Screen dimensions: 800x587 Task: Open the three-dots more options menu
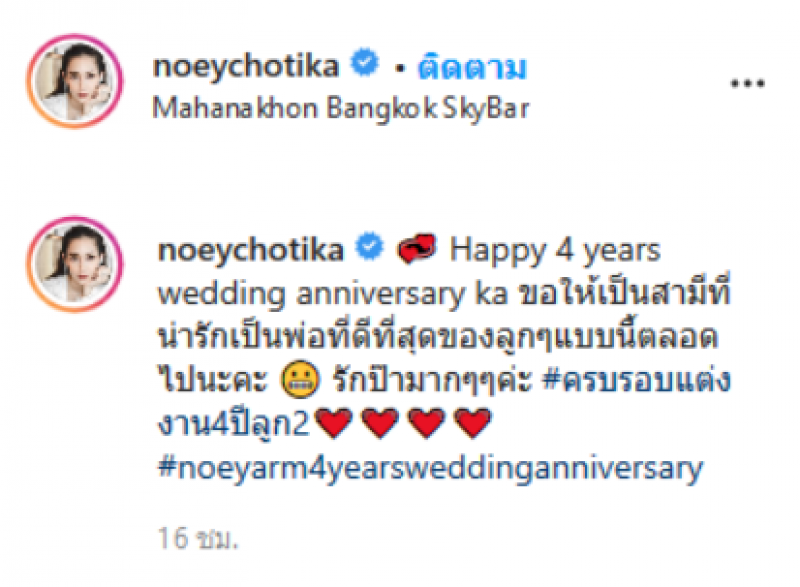pos(747,83)
